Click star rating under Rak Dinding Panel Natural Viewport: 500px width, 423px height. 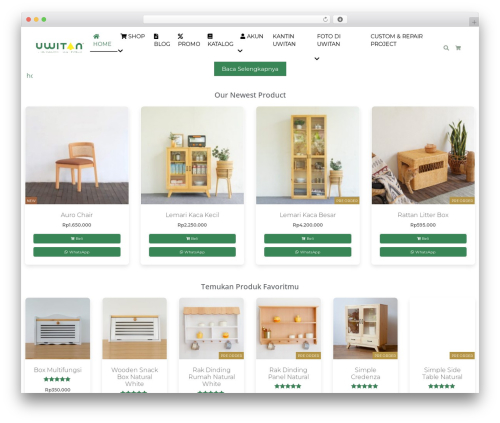pos(288,386)
